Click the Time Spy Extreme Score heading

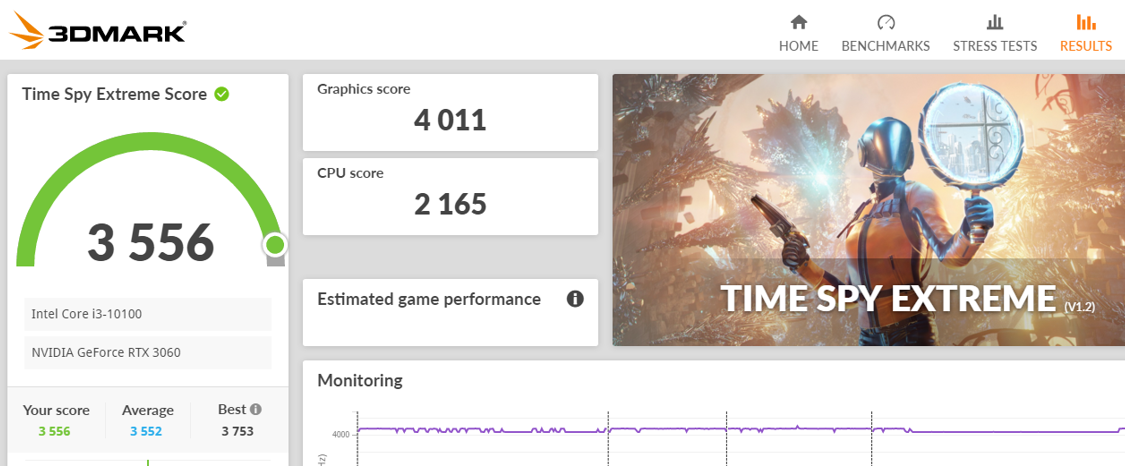114,94
